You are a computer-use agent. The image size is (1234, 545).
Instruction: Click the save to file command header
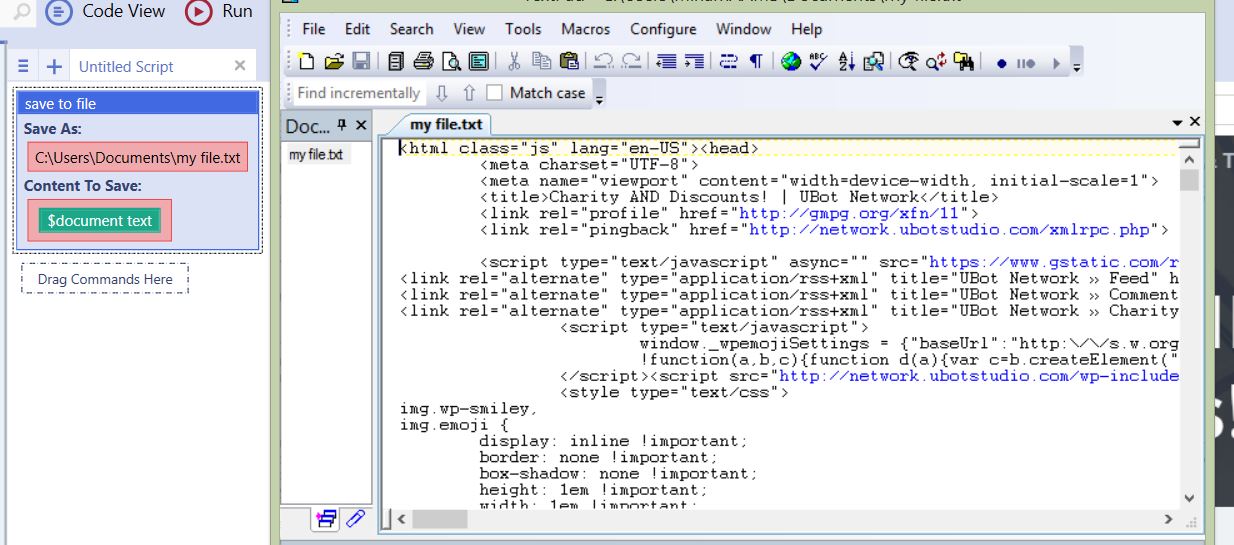(x=138, y=103)
